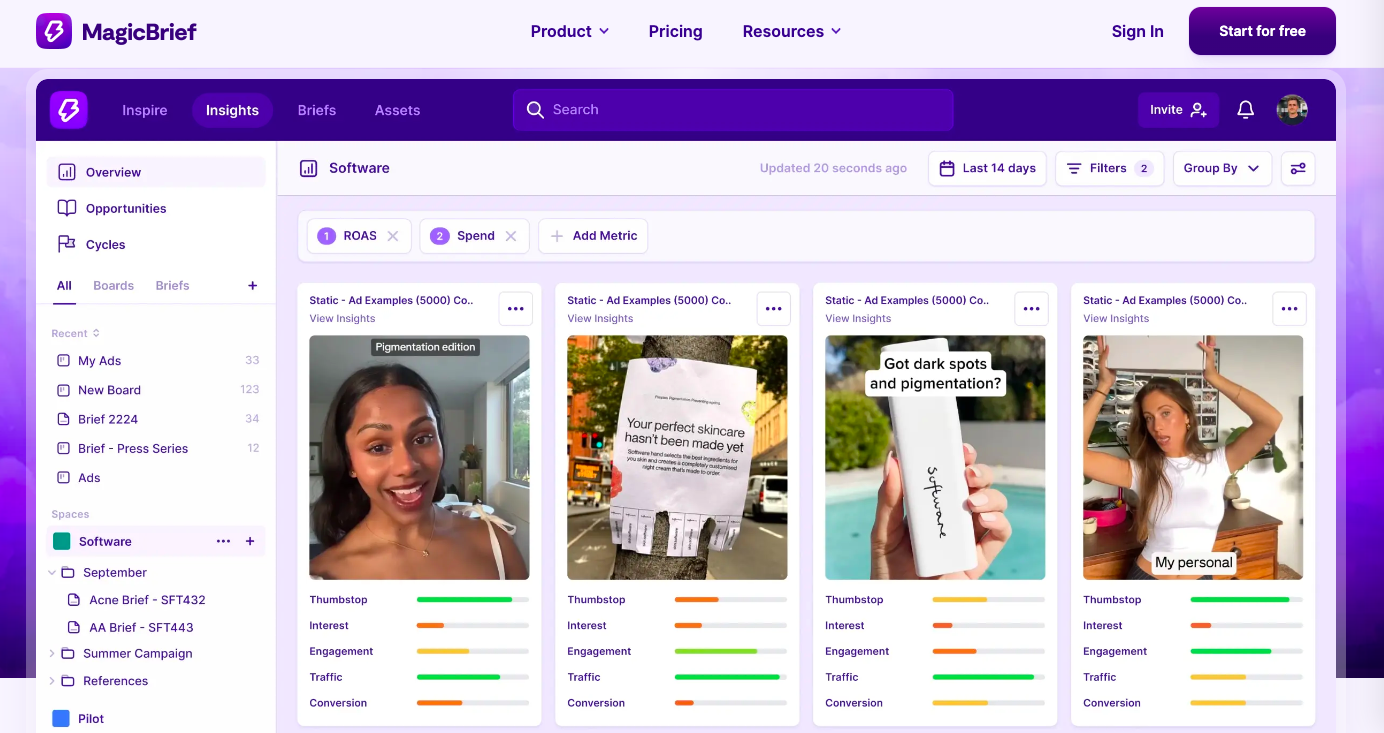Remove the Spend metric chip

(511, 235)
